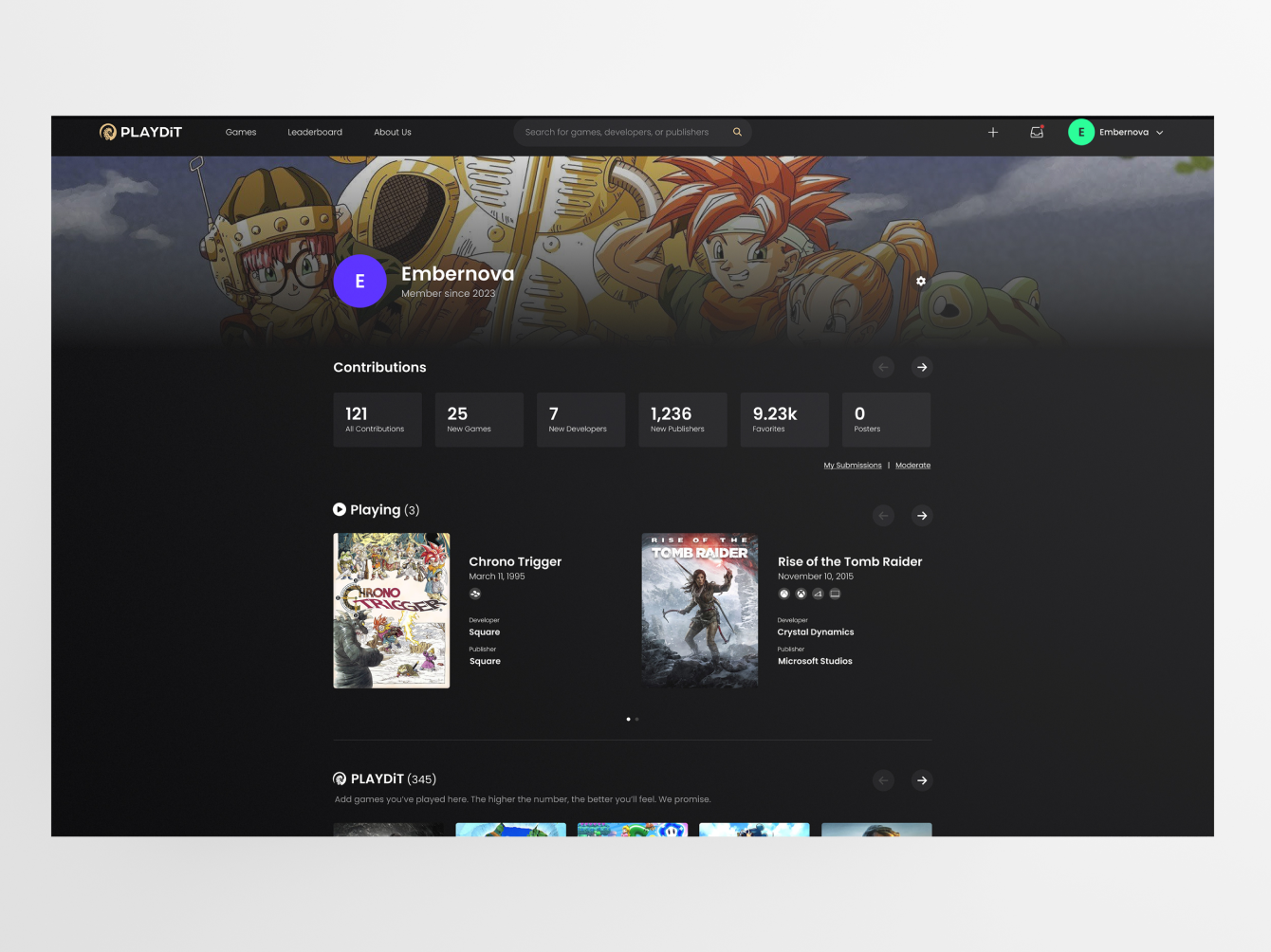Viewport: 1271px width, 952px height.
Task: Click Chrono Trigger's SNES platform icon
Action: point(475,594)
